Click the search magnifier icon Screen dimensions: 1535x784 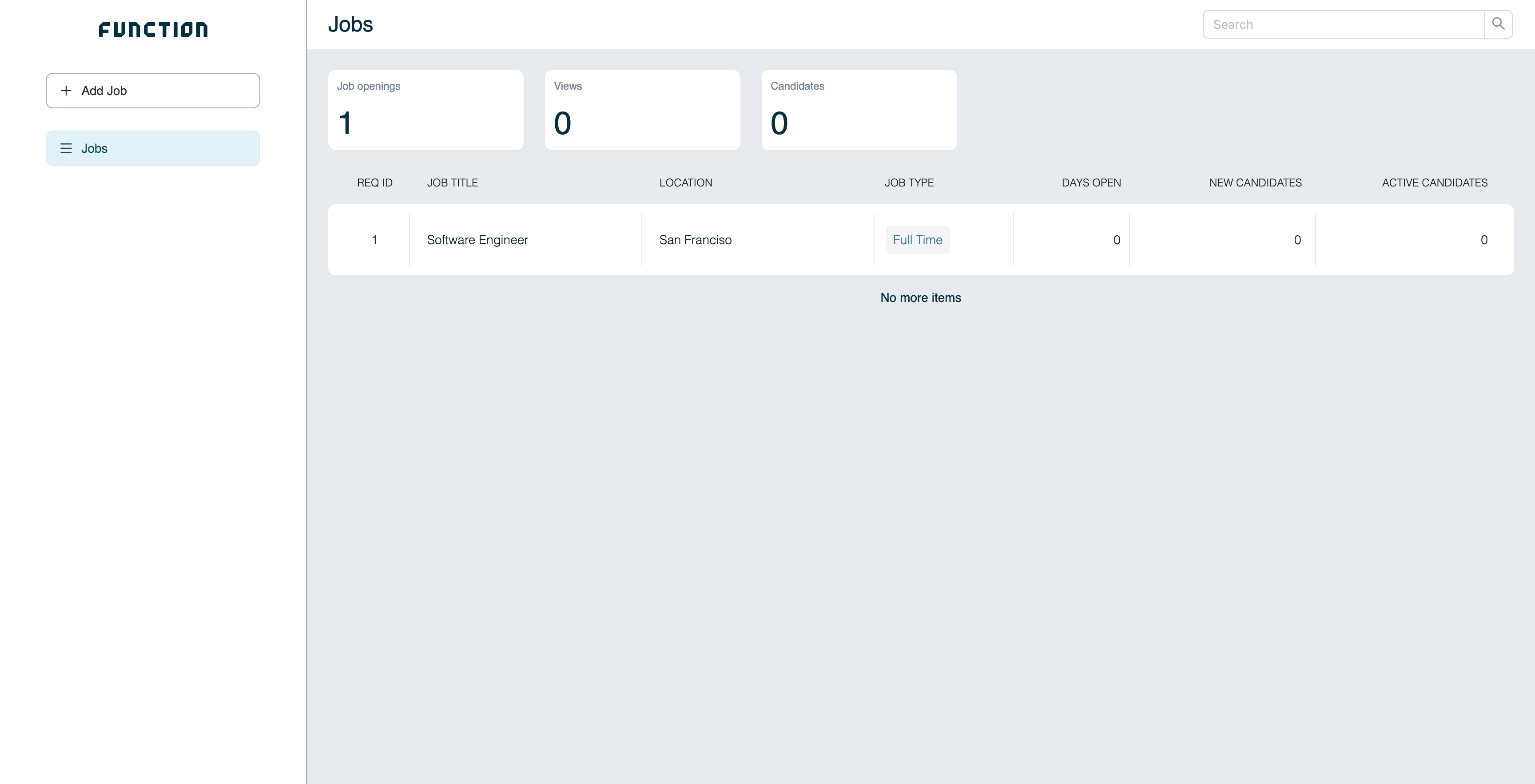1498,24
